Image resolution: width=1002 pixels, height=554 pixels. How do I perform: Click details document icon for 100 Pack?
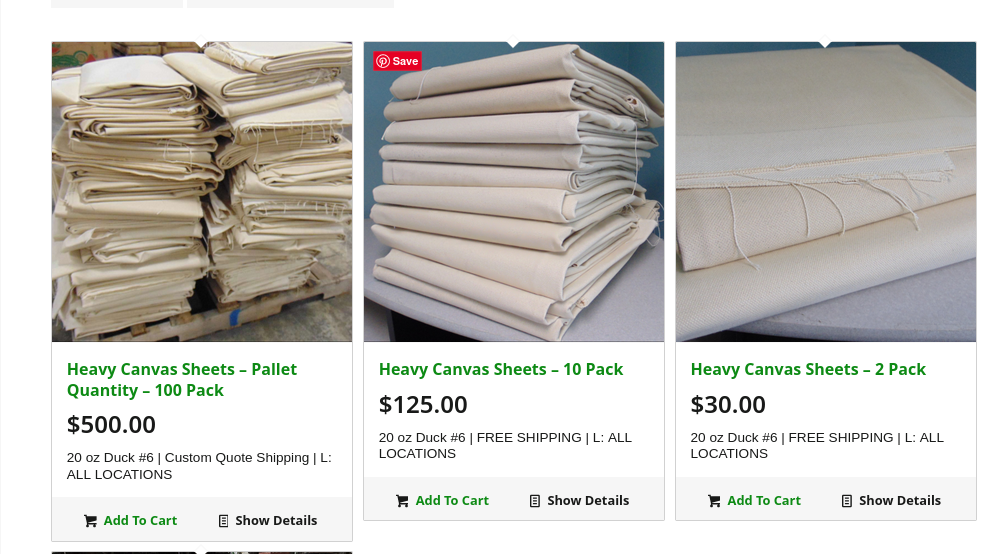[x=223, y=521]
